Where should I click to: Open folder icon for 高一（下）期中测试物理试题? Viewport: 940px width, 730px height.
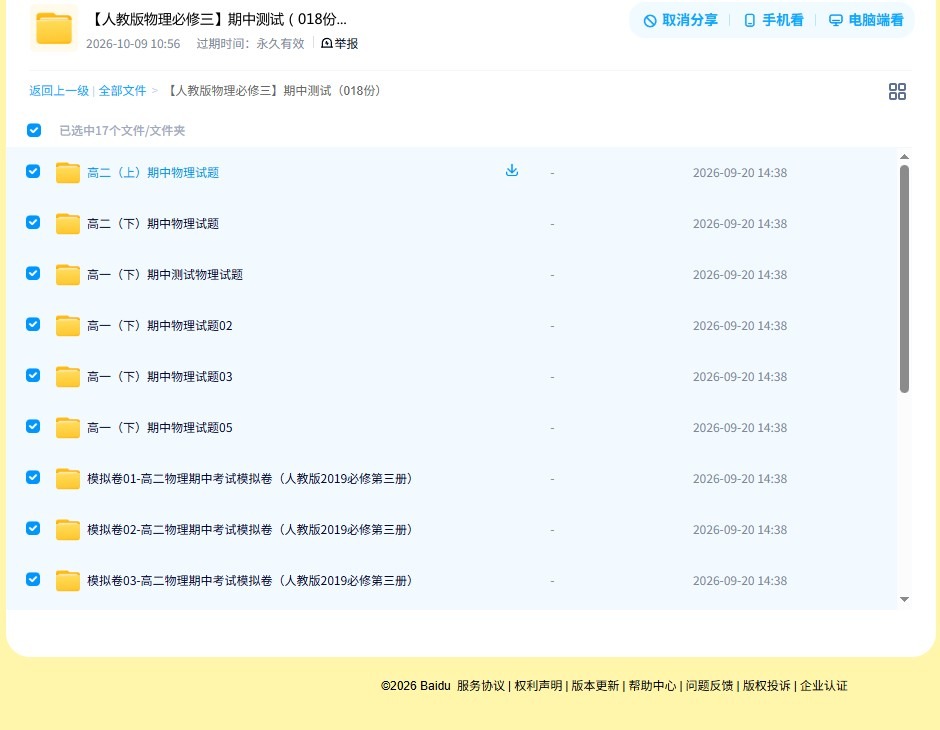click(68, 274)
